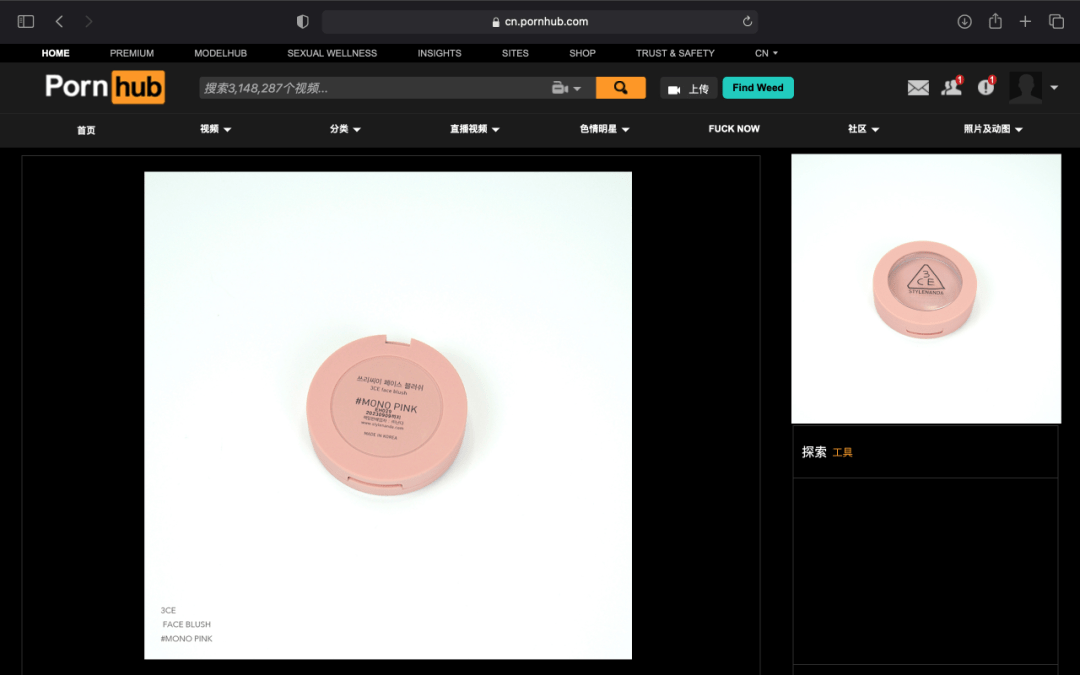Open the account menu arrow beside the avatar

[1054, 87]
